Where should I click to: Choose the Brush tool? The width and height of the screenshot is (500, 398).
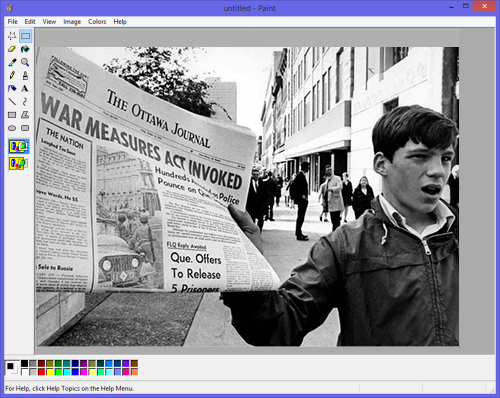pos(25,75)
